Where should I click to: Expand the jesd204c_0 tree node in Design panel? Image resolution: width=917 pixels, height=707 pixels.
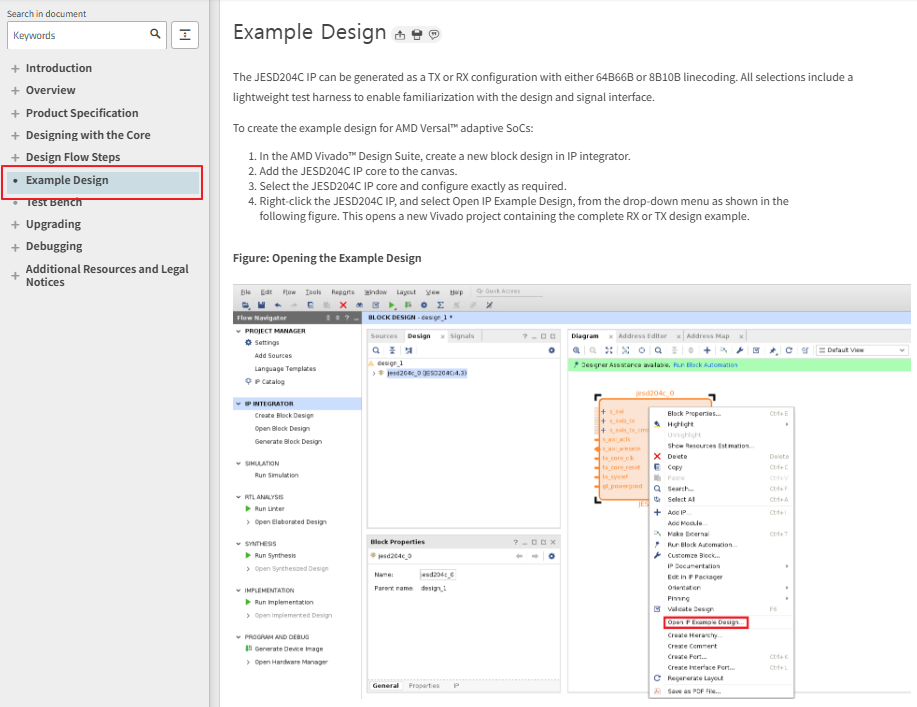(374, 373)
